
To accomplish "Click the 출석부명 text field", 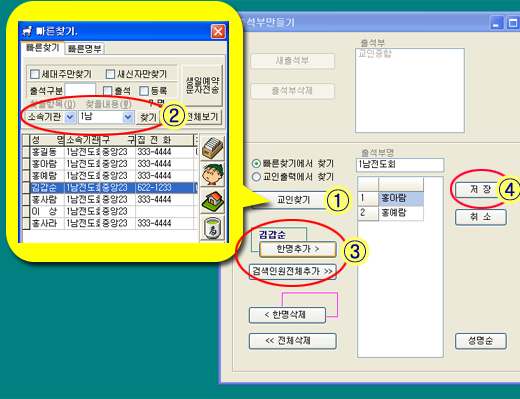I will click(400, 165).
